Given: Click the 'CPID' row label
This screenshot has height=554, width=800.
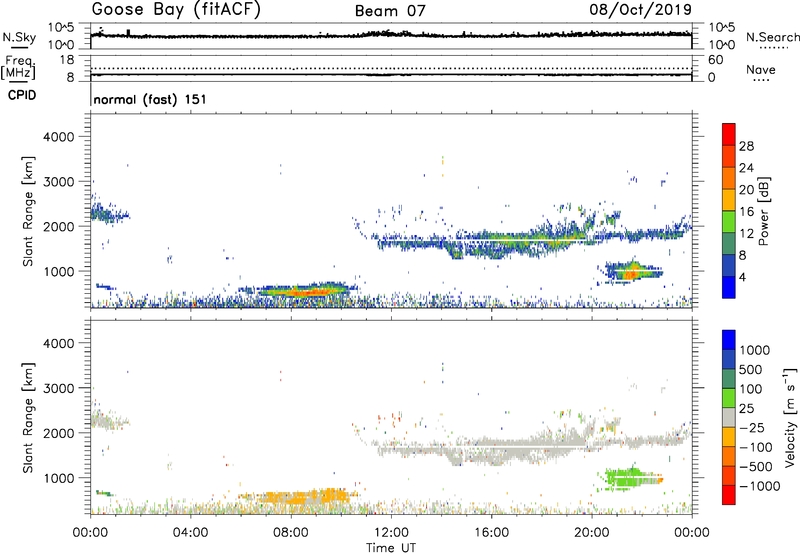Looking at the screenshot, I should [x=22, y=95].
